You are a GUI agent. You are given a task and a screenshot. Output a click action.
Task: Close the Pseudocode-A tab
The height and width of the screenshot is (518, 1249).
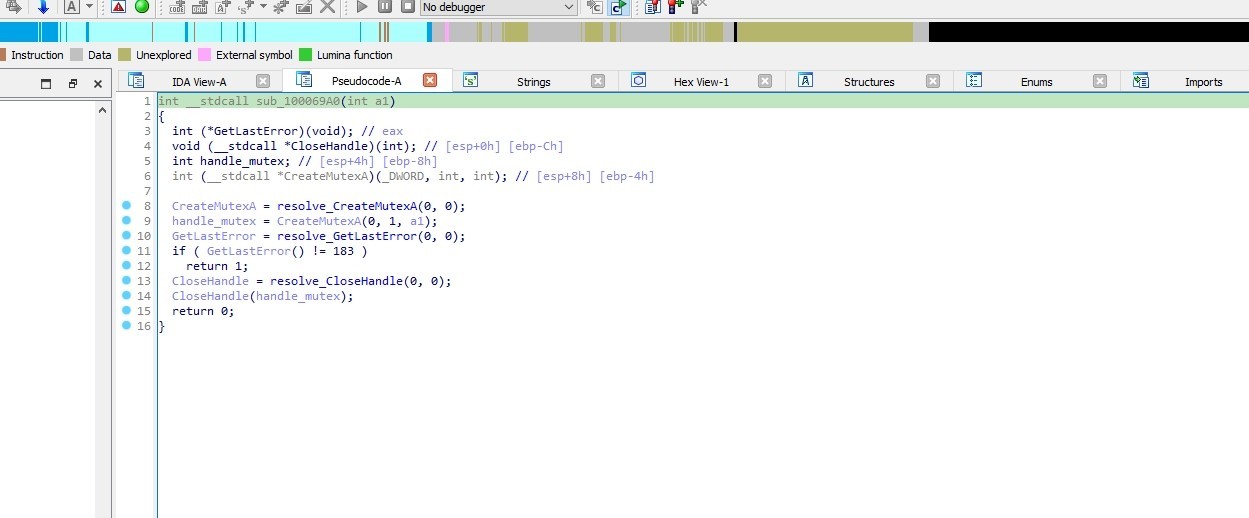coord(430,81)
